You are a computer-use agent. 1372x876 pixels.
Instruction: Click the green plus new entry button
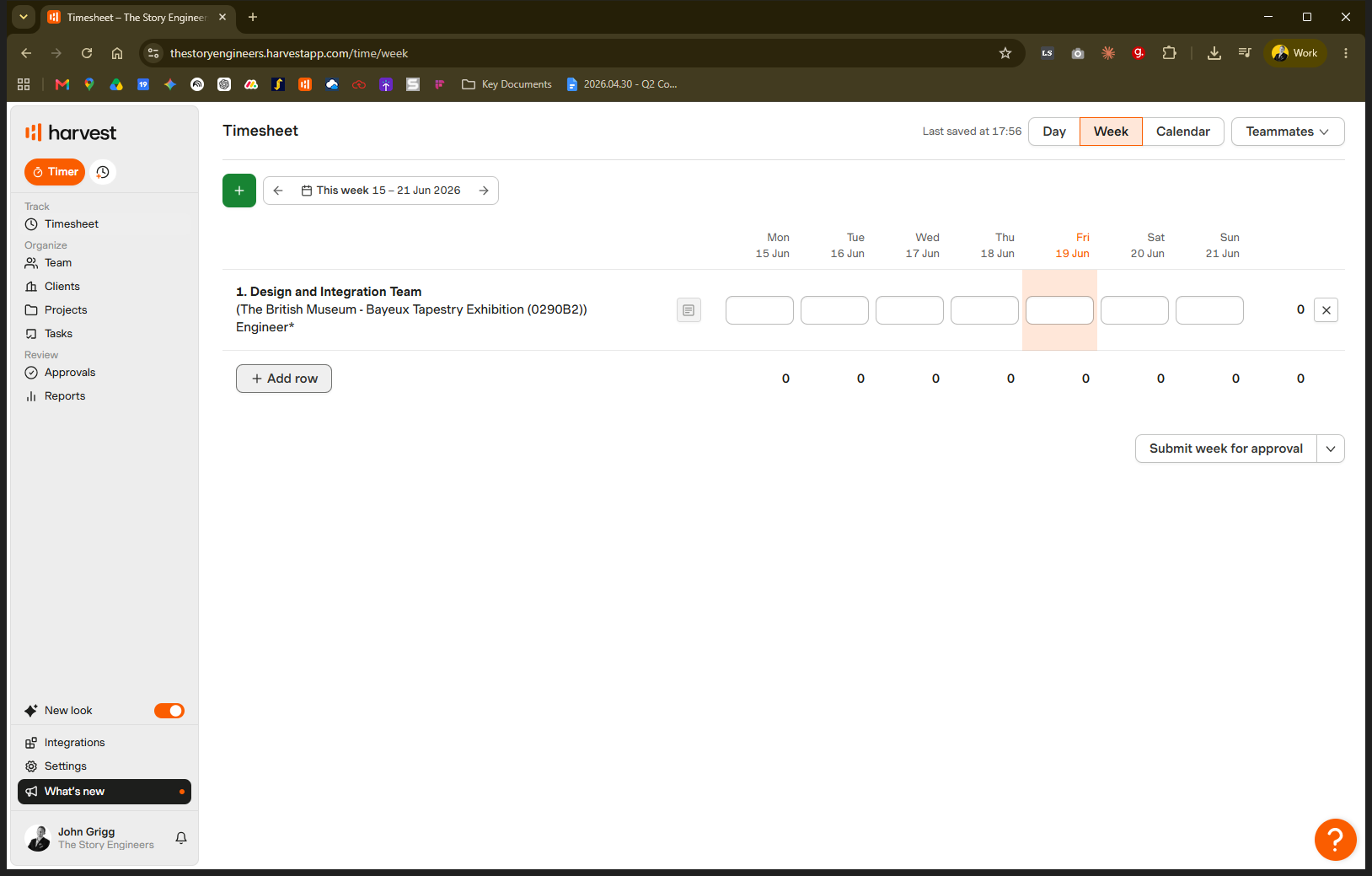coord(239,191)
